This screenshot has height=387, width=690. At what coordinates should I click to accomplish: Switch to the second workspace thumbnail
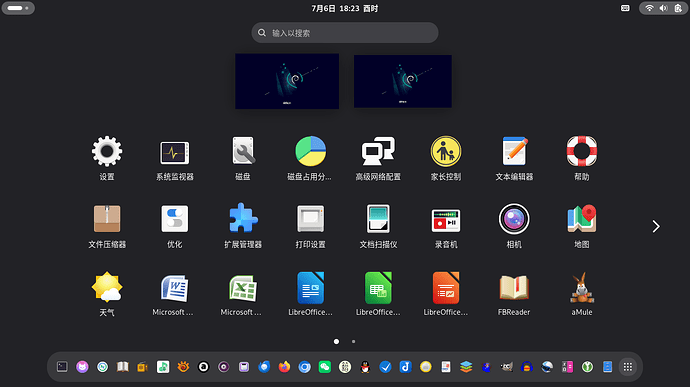point(403,81)
